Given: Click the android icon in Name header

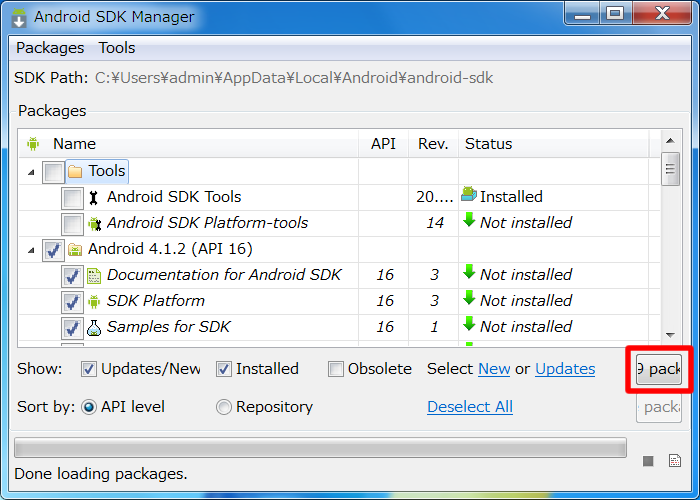Looking at the screenshot, I should 33,144.
